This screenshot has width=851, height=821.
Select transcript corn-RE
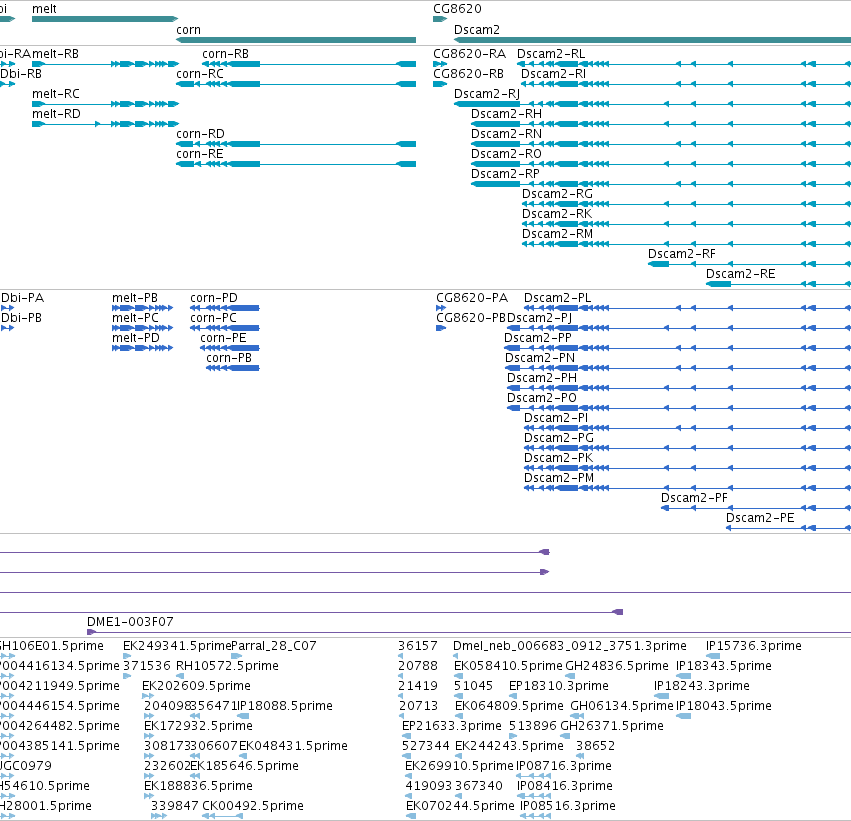(296, 164)
